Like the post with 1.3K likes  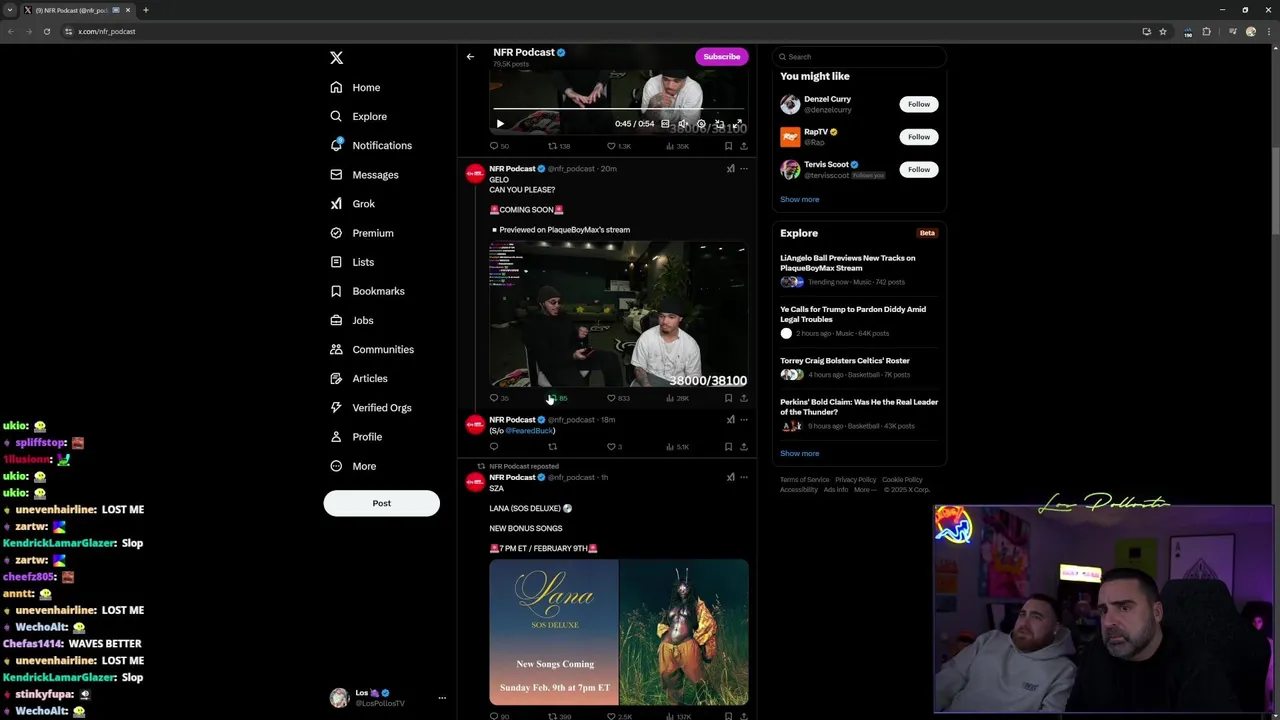click(x=619, y=146)
